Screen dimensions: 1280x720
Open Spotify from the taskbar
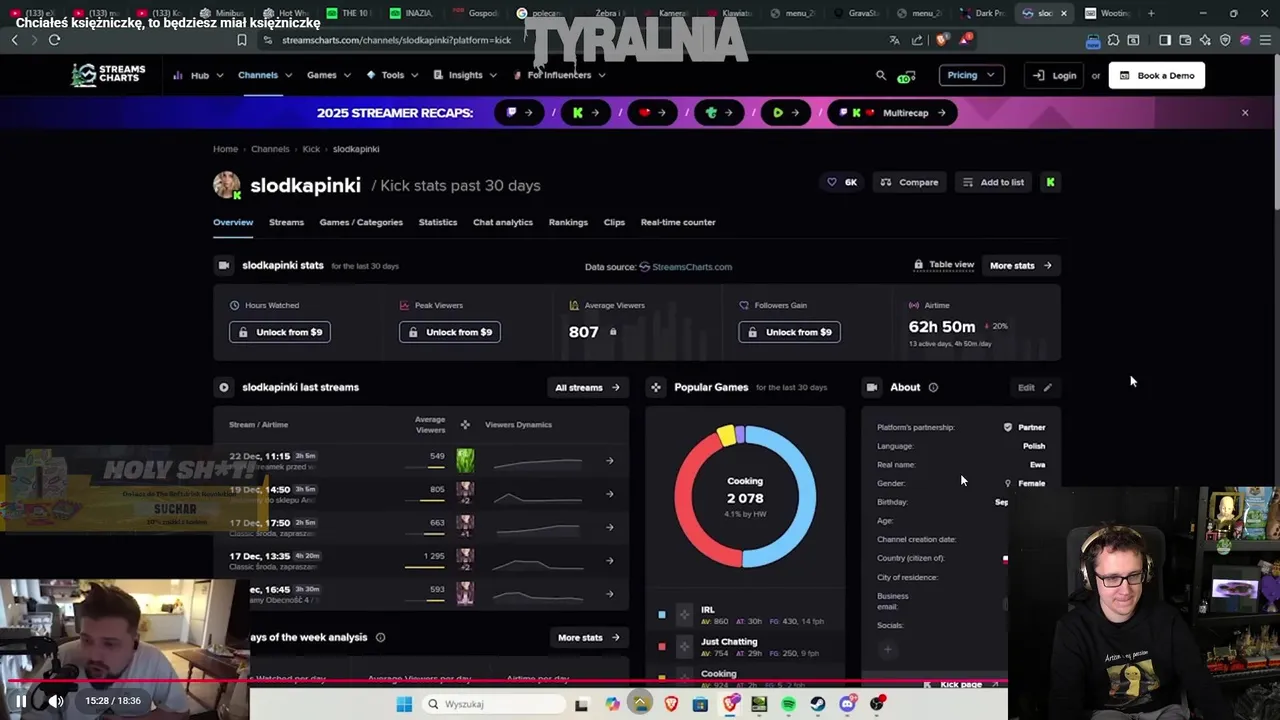click(789, 704)
